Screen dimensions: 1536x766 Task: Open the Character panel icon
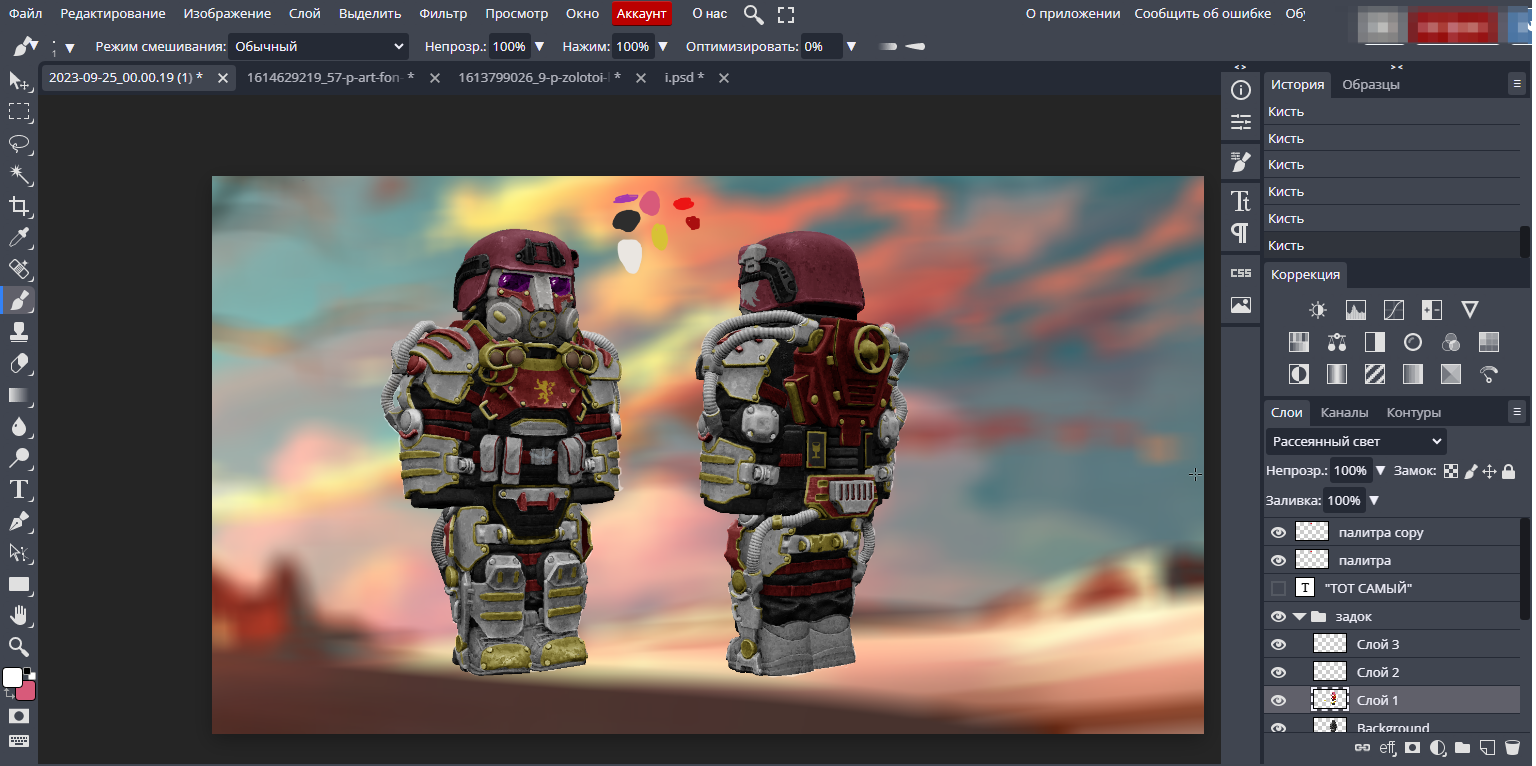click(1241, 201)
